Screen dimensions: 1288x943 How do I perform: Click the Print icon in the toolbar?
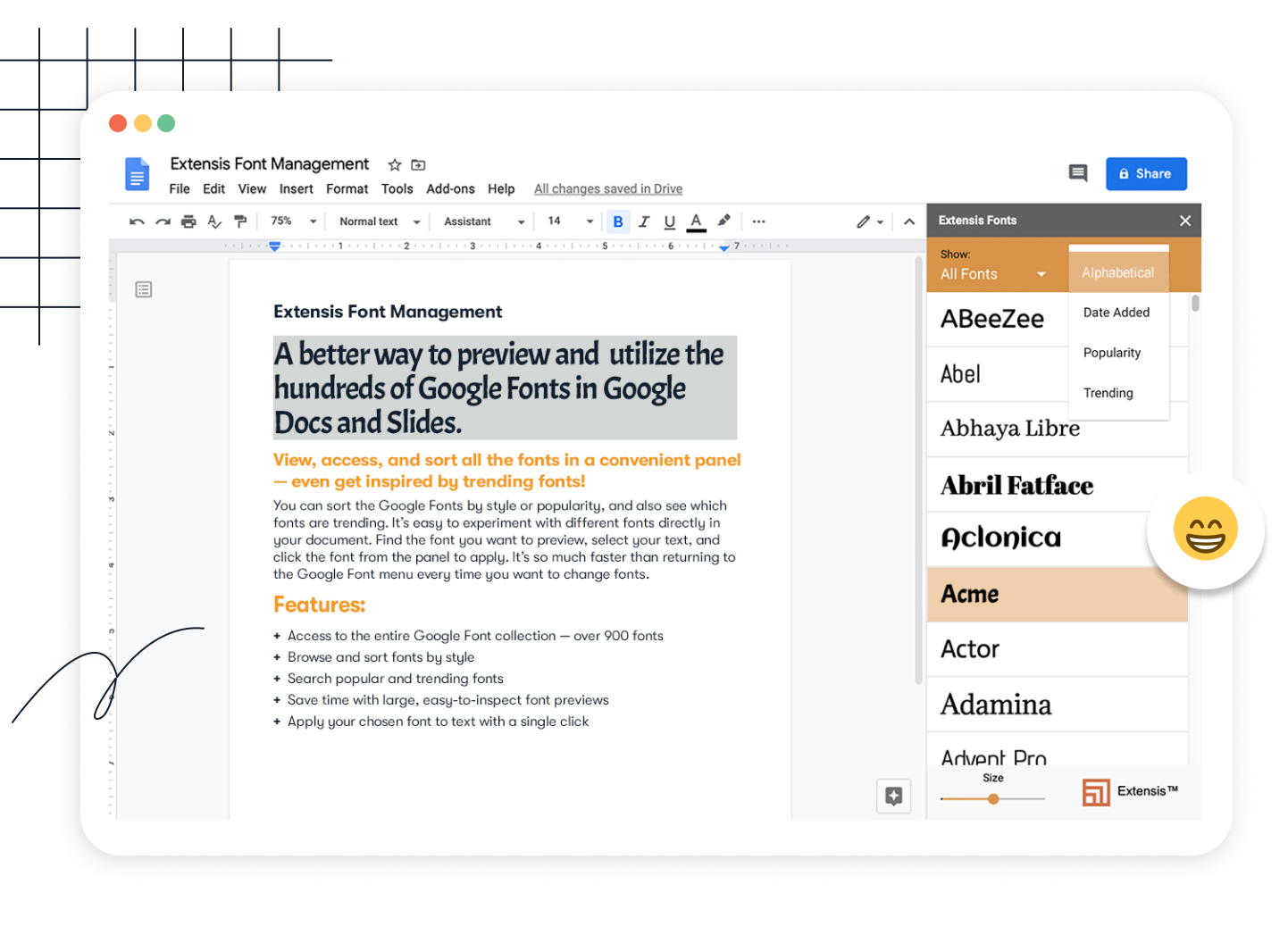[x=188, y=221]
